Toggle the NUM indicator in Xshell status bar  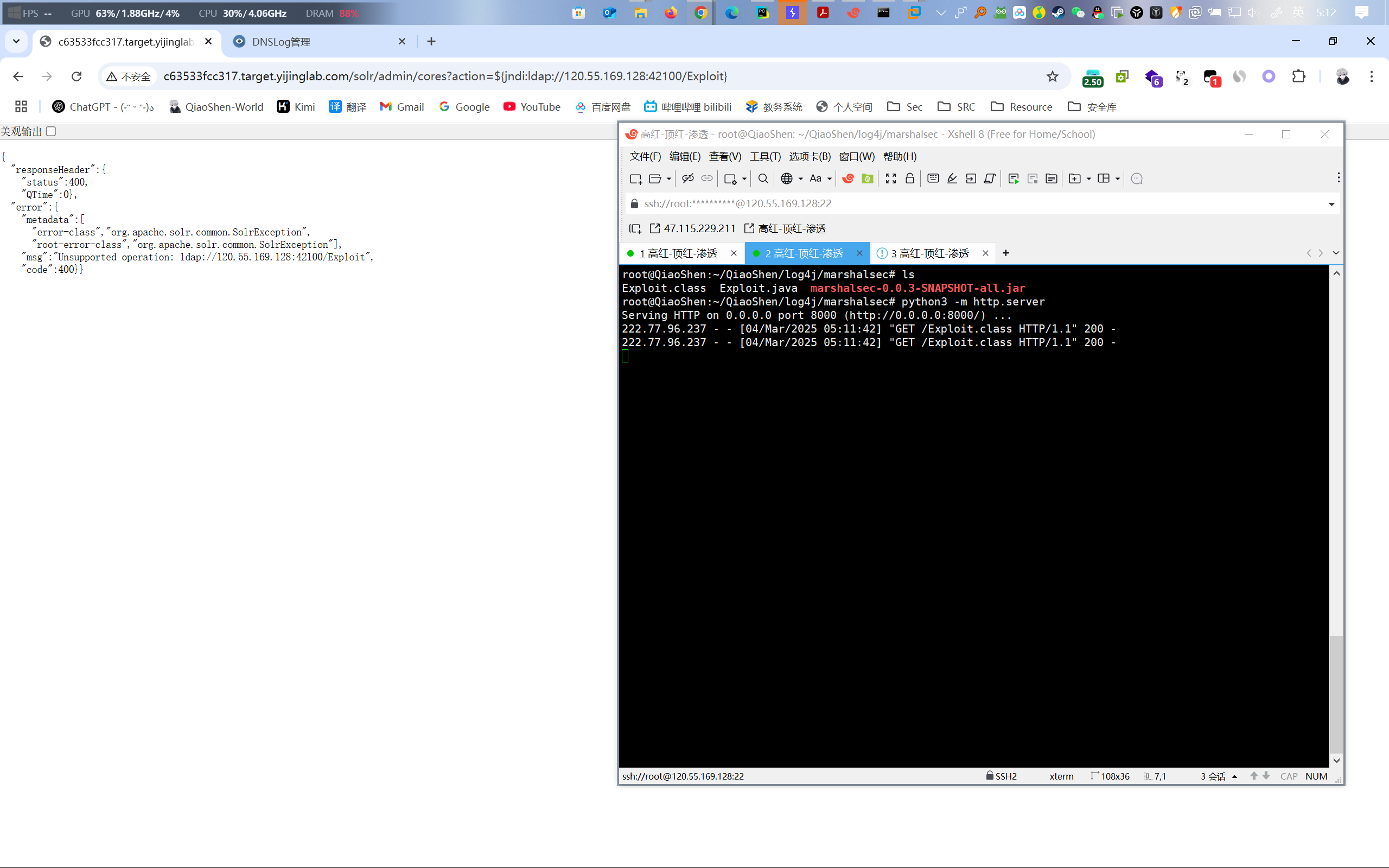tap(1316, 776)
